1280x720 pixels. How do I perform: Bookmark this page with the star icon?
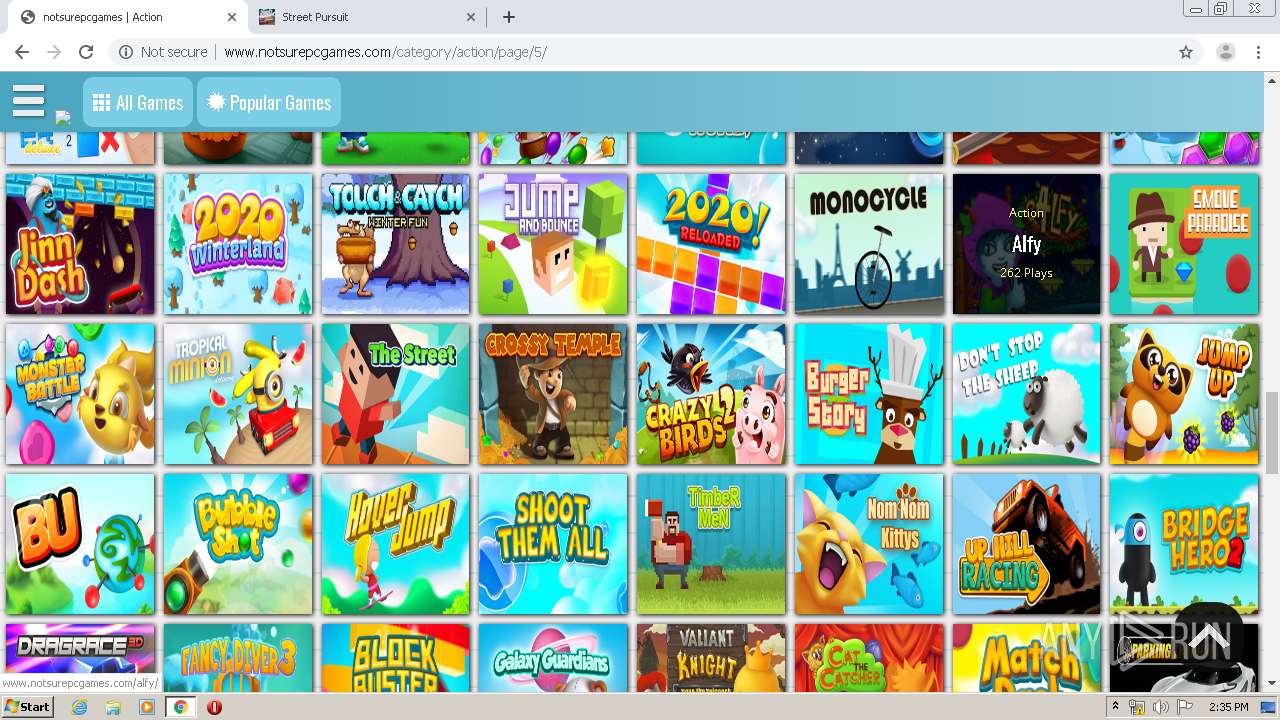click(x=1186, y=52)
